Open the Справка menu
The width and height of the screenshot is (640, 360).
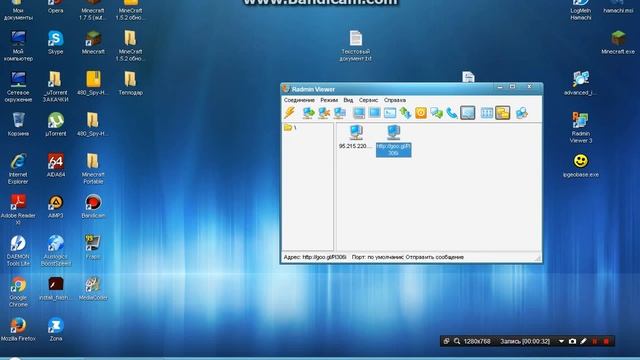[x=395, y=100]
